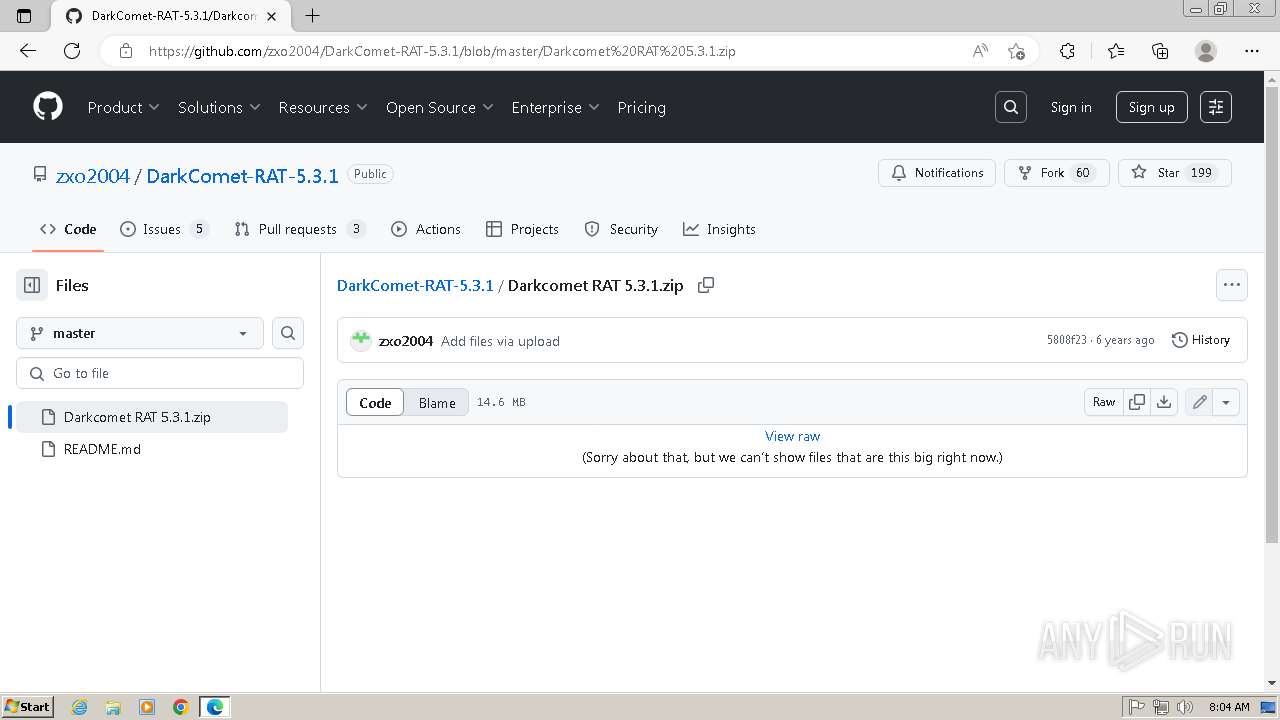Open Edge settings and more menu

pyautogui.click(x=1252, y=51)
